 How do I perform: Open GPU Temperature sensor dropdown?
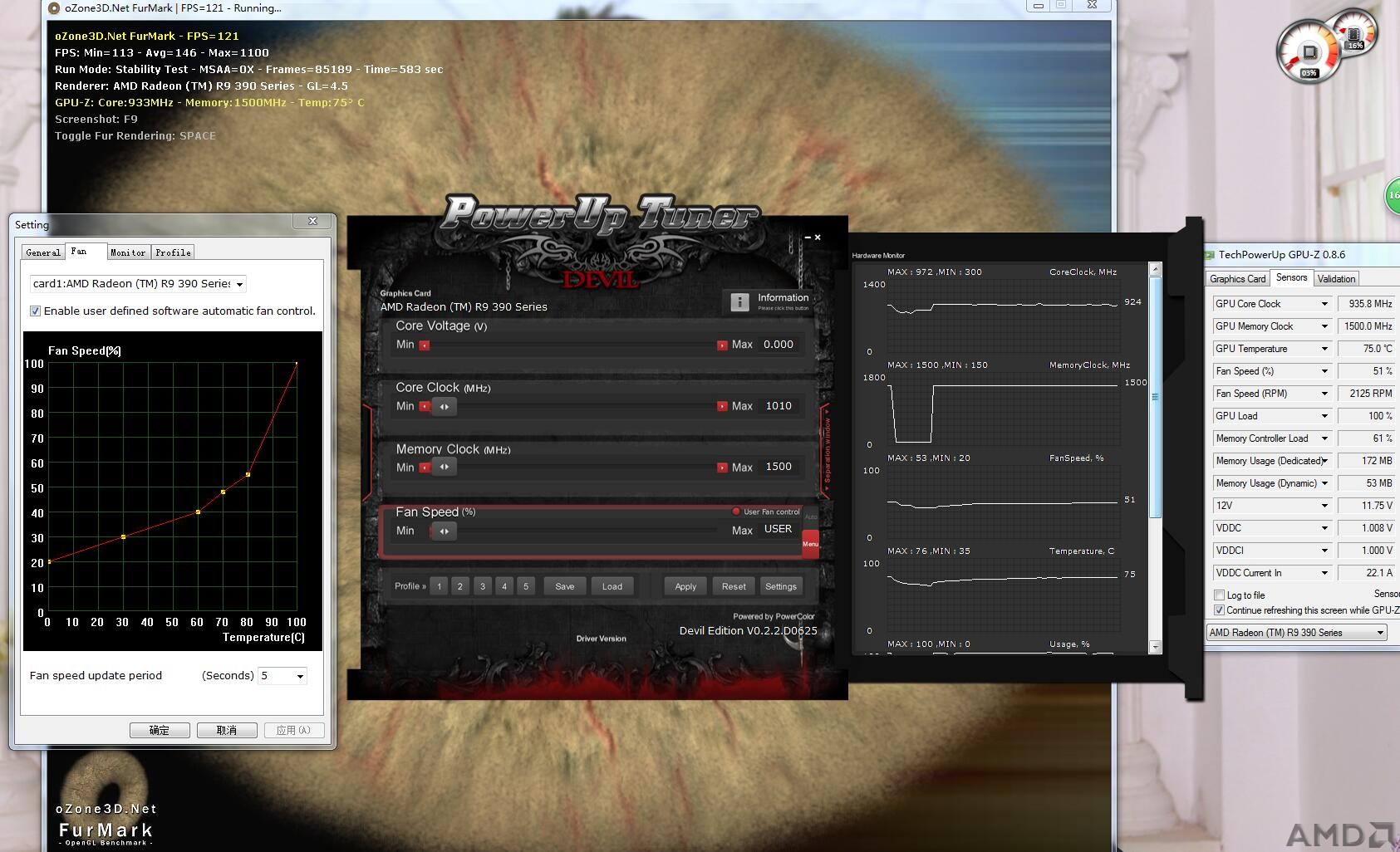(x=1324, y=349)
